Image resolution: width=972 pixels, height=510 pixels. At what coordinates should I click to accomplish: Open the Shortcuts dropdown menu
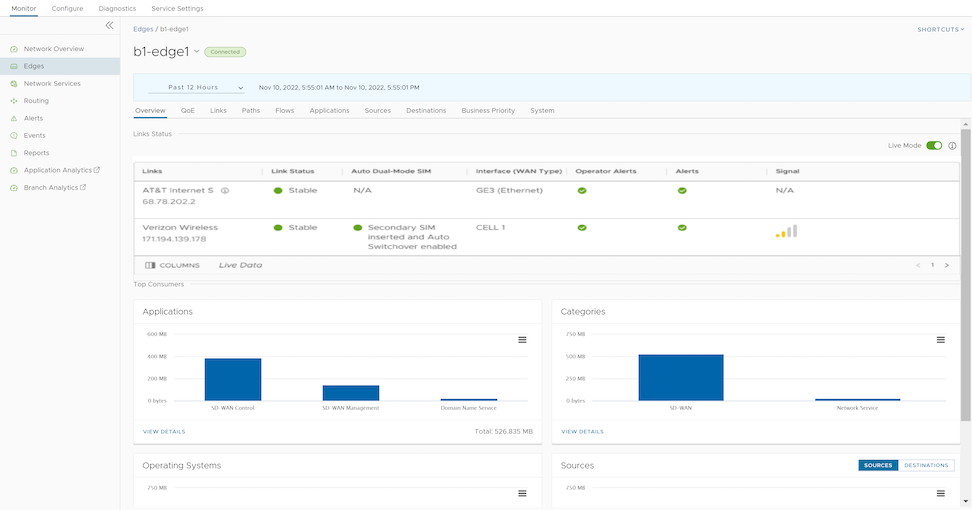pos(940,29)
